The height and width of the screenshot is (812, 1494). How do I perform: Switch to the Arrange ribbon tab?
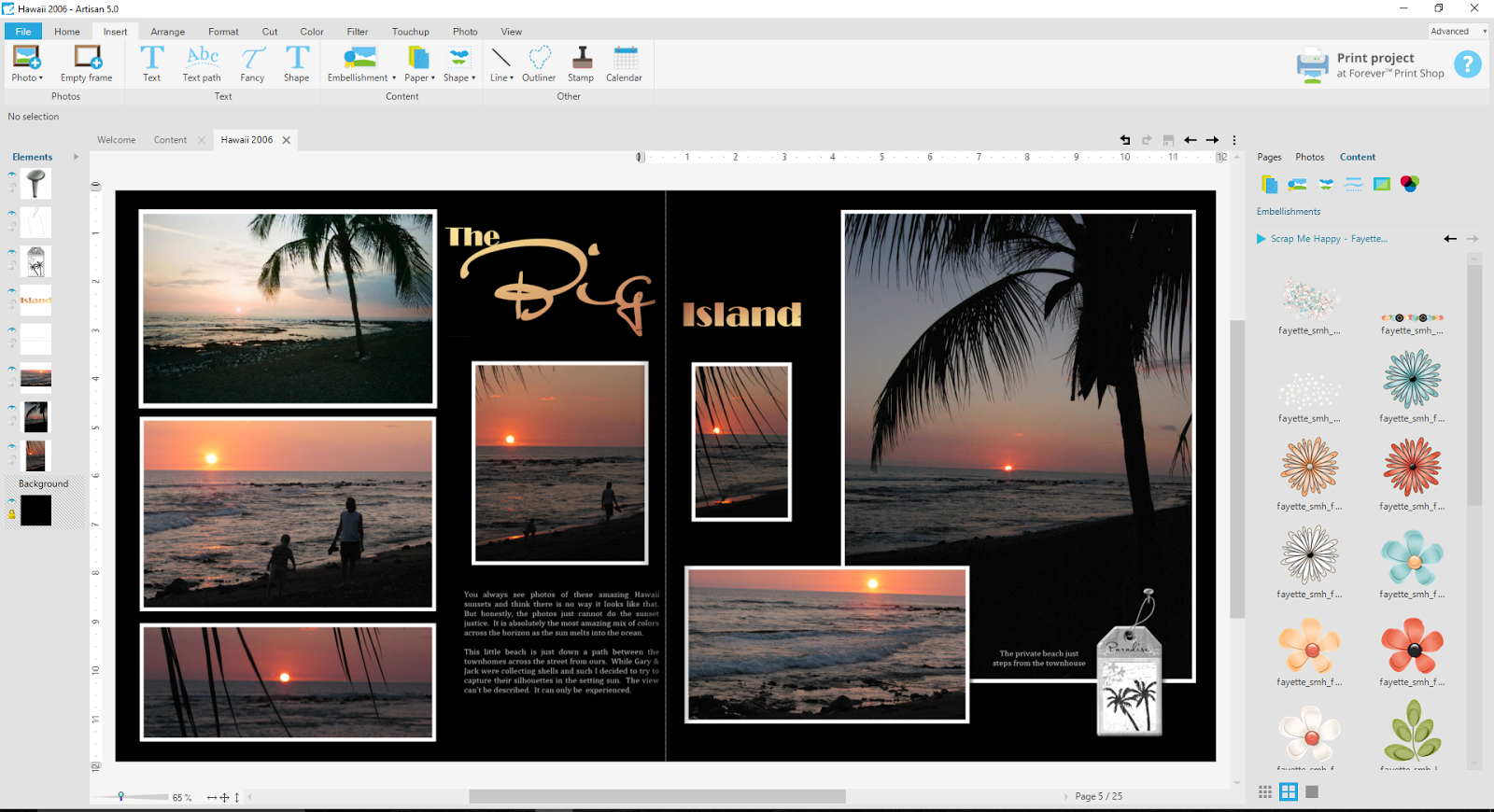coord(168,32)
